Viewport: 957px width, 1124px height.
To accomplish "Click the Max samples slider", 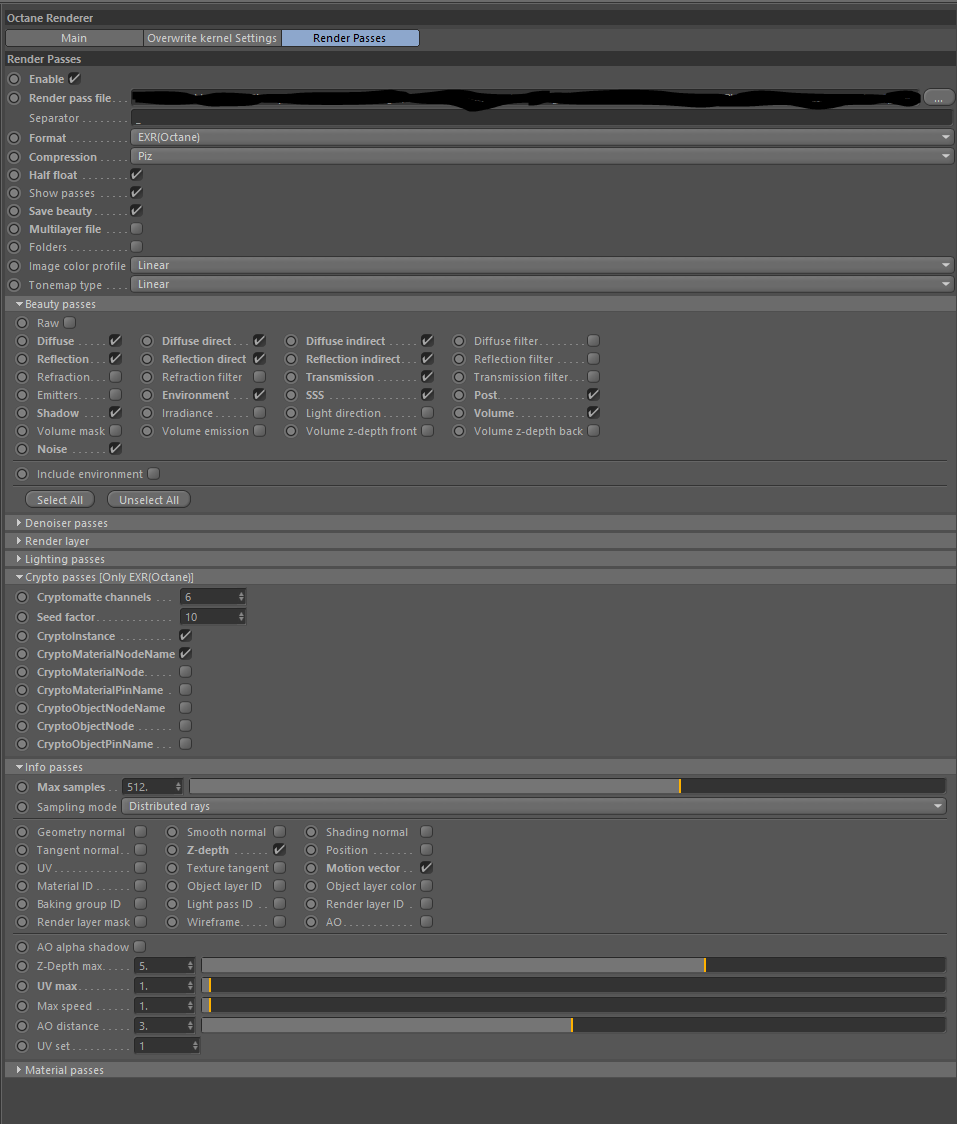I will point(567,786).
